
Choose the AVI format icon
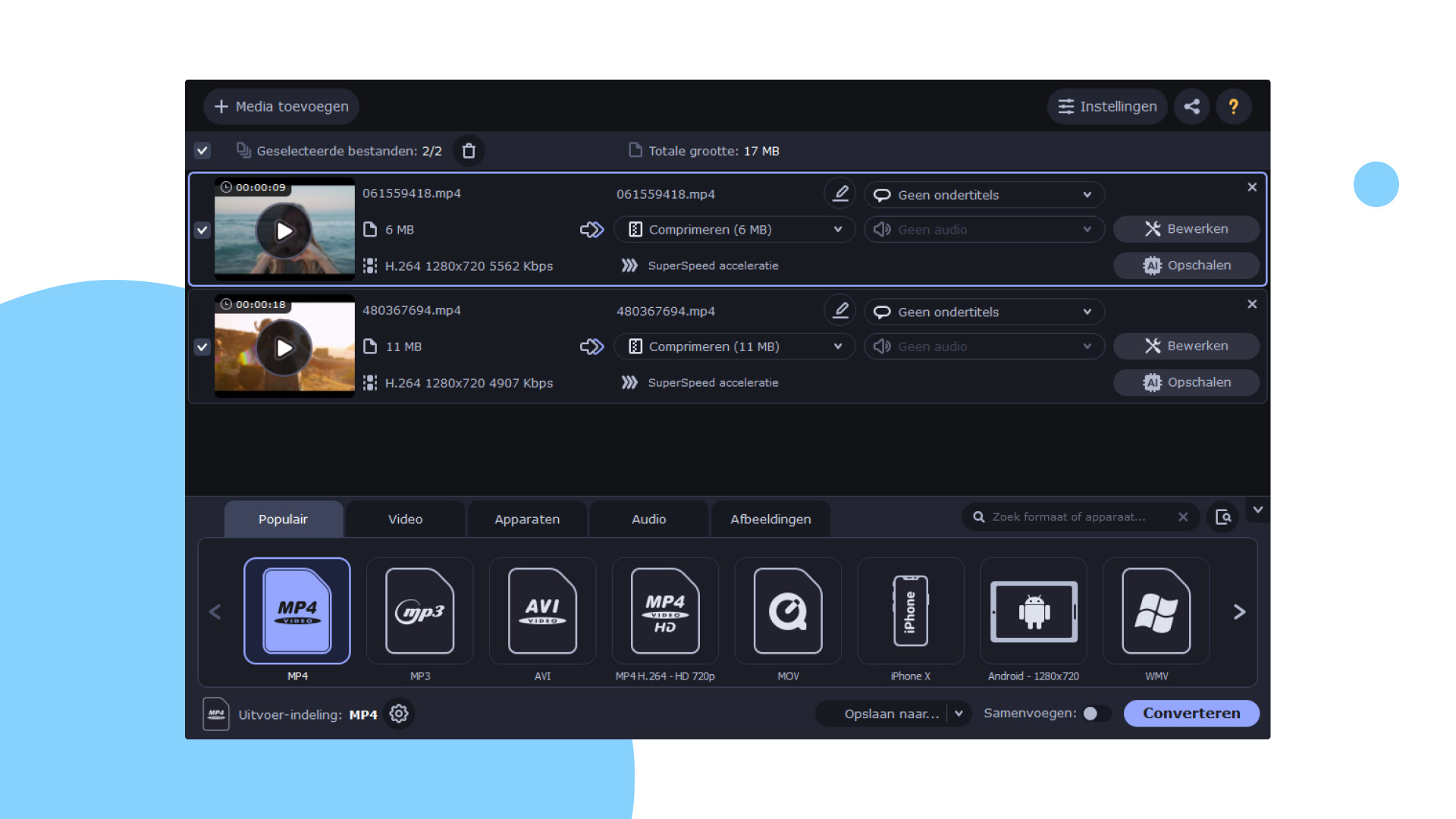point(542,611)
